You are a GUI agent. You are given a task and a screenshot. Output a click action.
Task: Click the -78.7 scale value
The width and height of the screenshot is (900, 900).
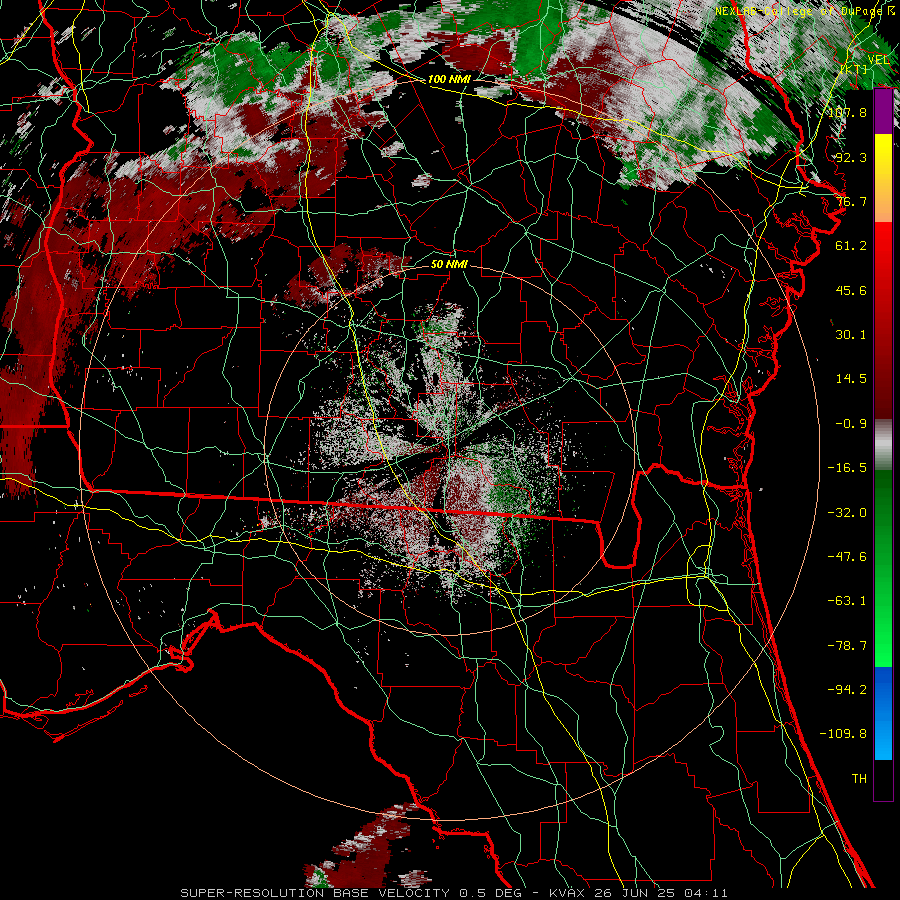[847, 646]
